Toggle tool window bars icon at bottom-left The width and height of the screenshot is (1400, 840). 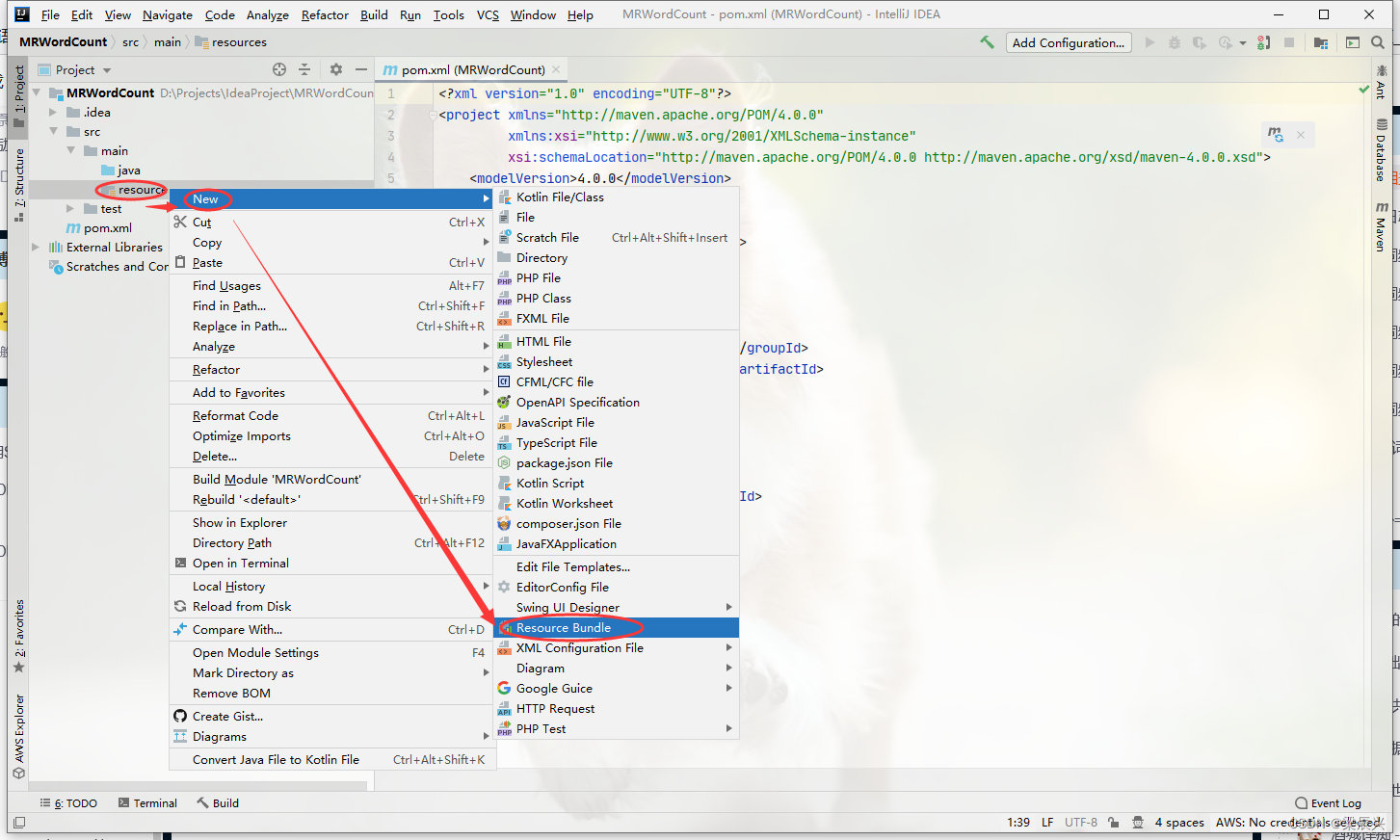(18, 823)
